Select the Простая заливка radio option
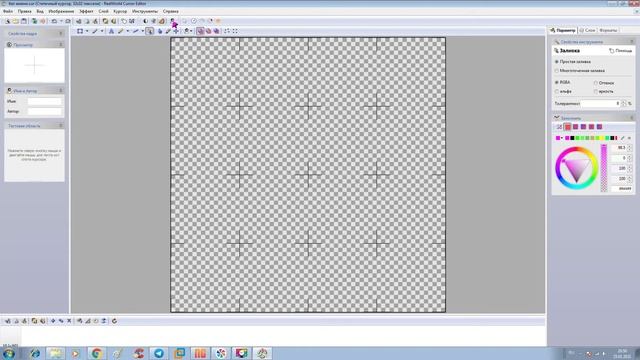Image resolution: width=640 pixels, height=360 pixels. pos(573,62)
